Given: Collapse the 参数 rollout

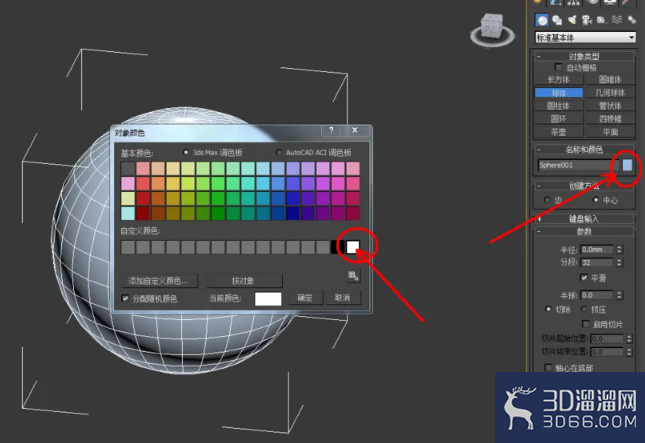Looking at the screenshot, I should [x=584, y=232].
